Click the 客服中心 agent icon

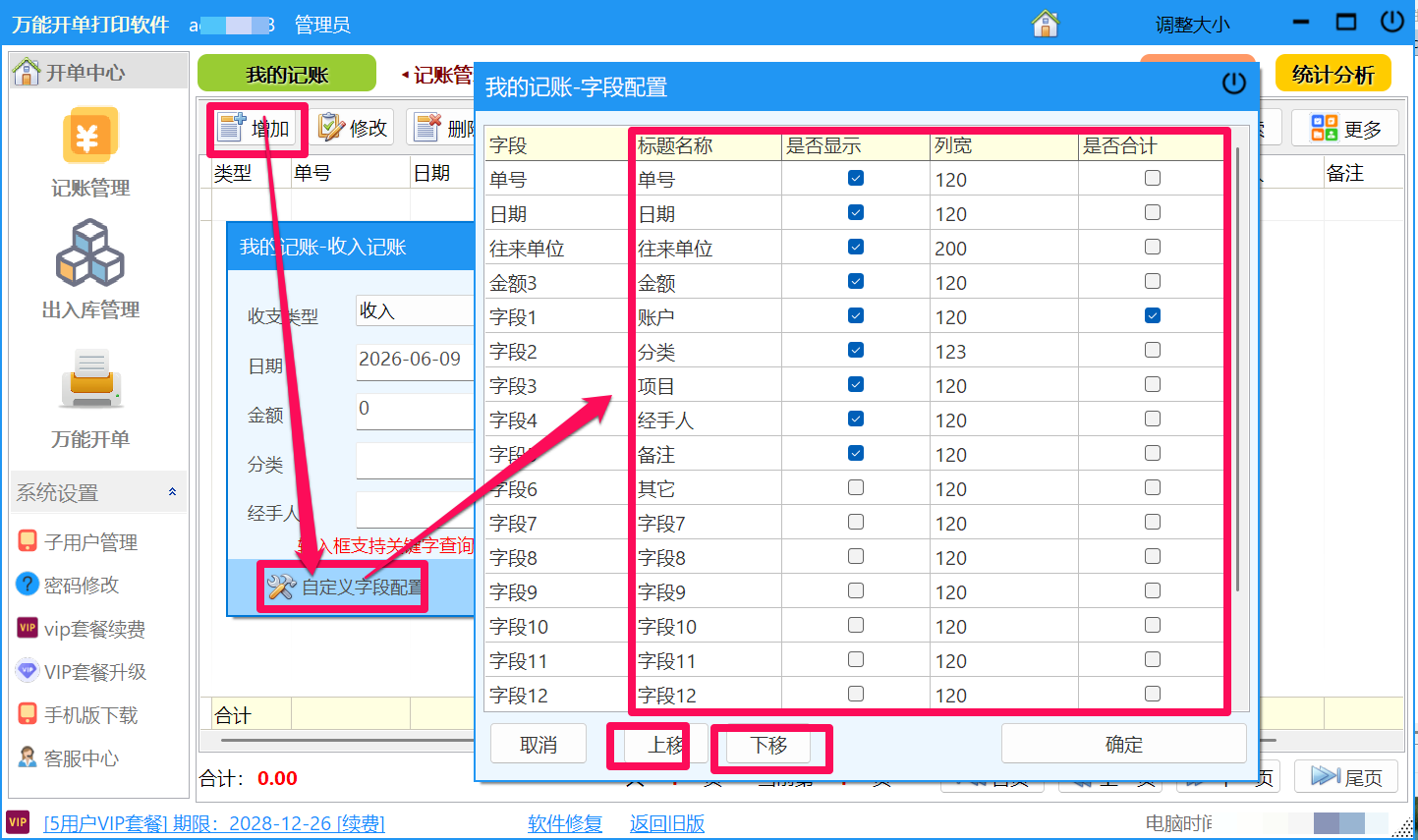point(28,757)
